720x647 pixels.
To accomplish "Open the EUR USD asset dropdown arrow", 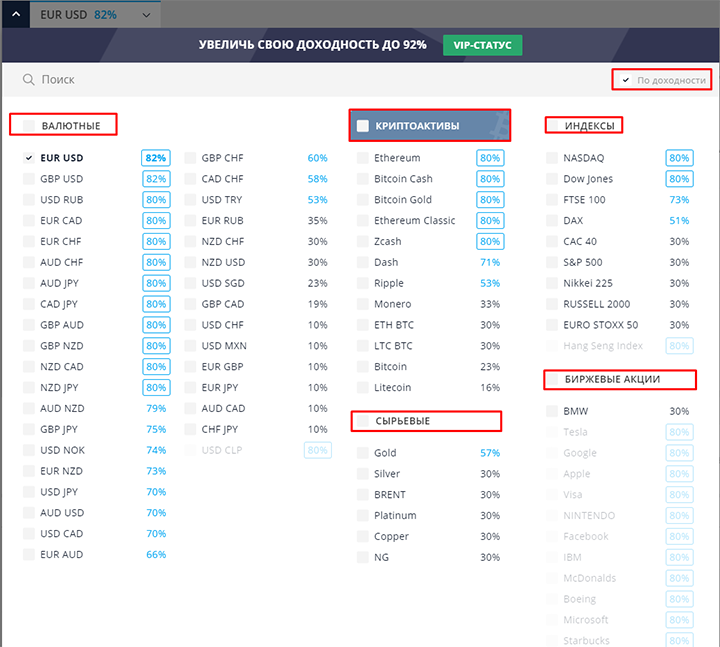I will (x=146, y=15).
